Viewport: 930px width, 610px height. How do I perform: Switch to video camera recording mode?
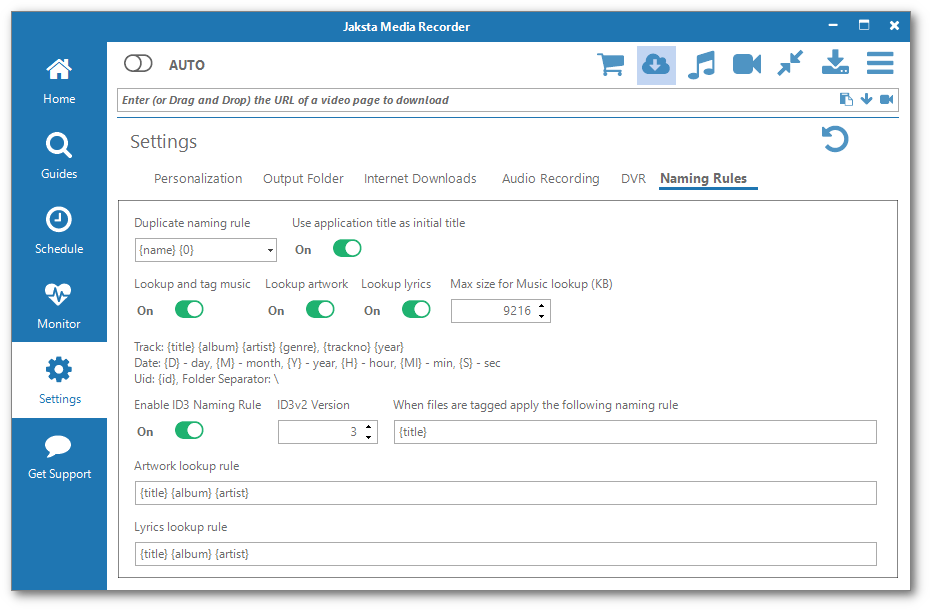[747, 64]
